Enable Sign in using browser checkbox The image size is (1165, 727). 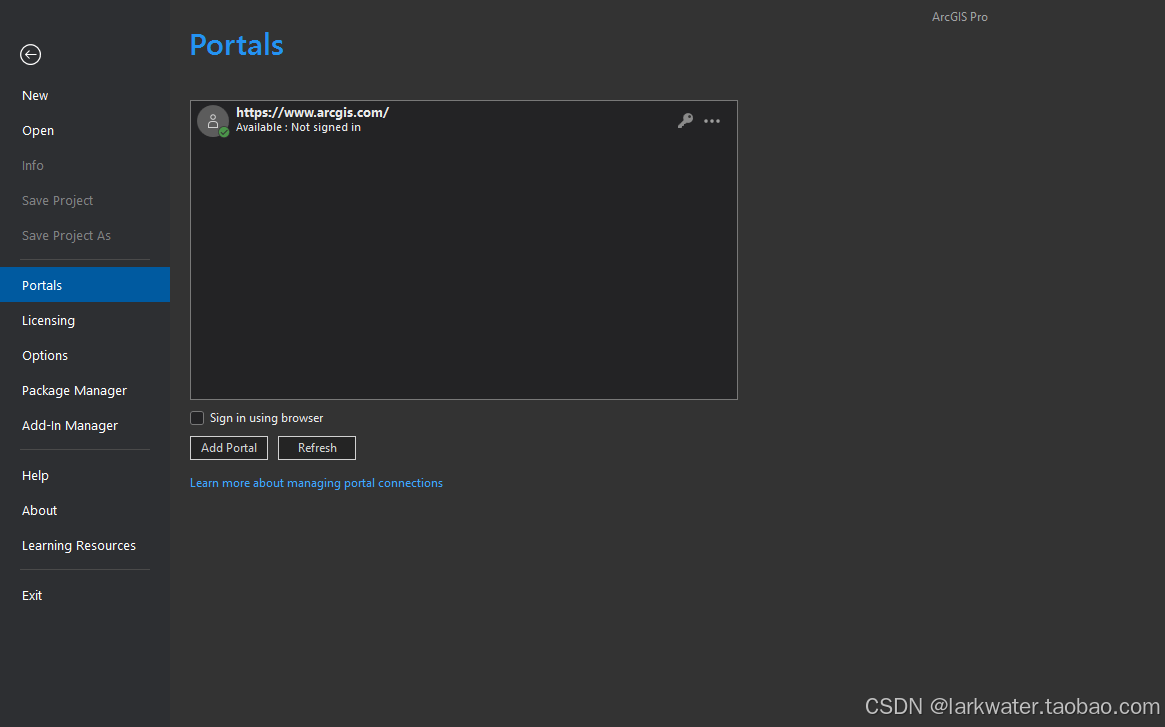(x=197, y=418)
